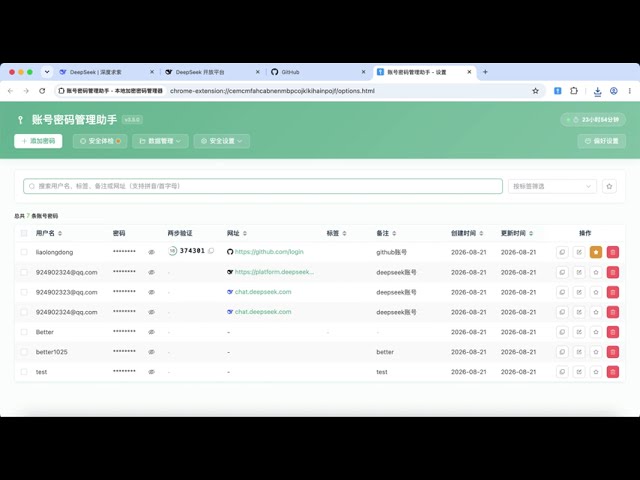Delete the better1025 account entry

point(613,352)
